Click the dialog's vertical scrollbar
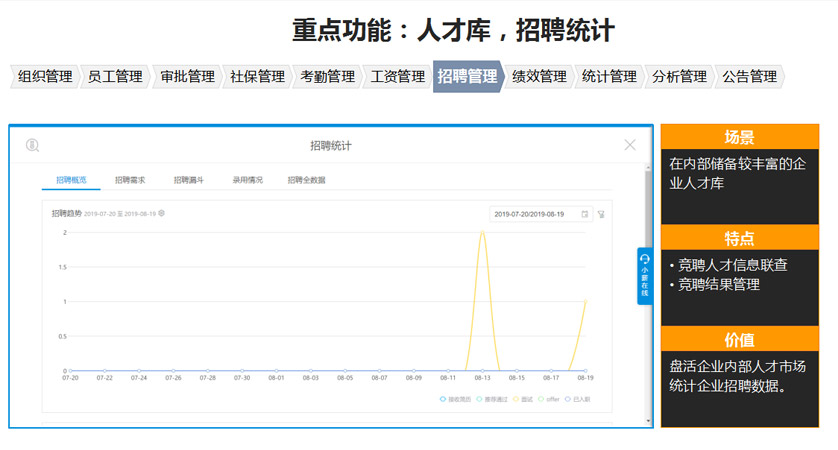 [x=647, y=198]
